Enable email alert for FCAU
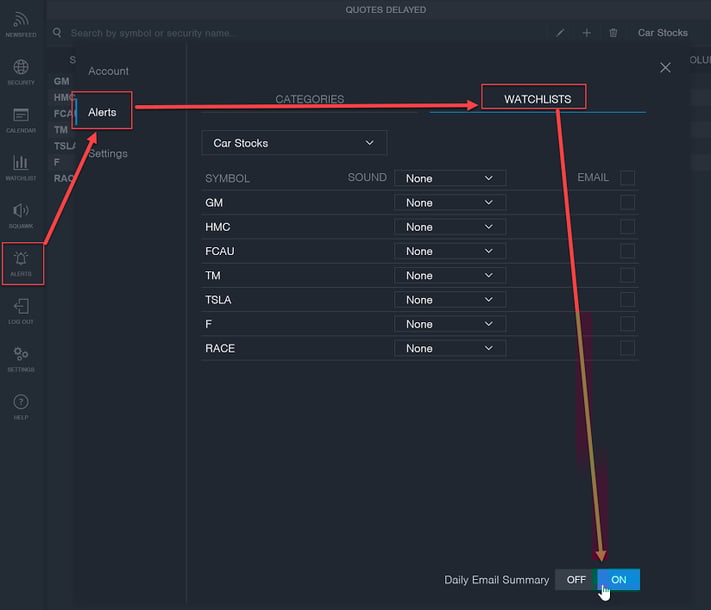This screenshot has width=711, height=610. coord(628,251)
